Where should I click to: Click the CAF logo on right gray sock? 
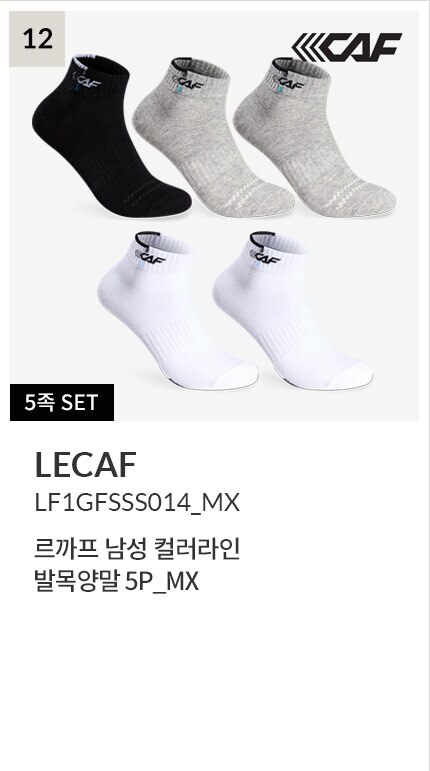290,82
